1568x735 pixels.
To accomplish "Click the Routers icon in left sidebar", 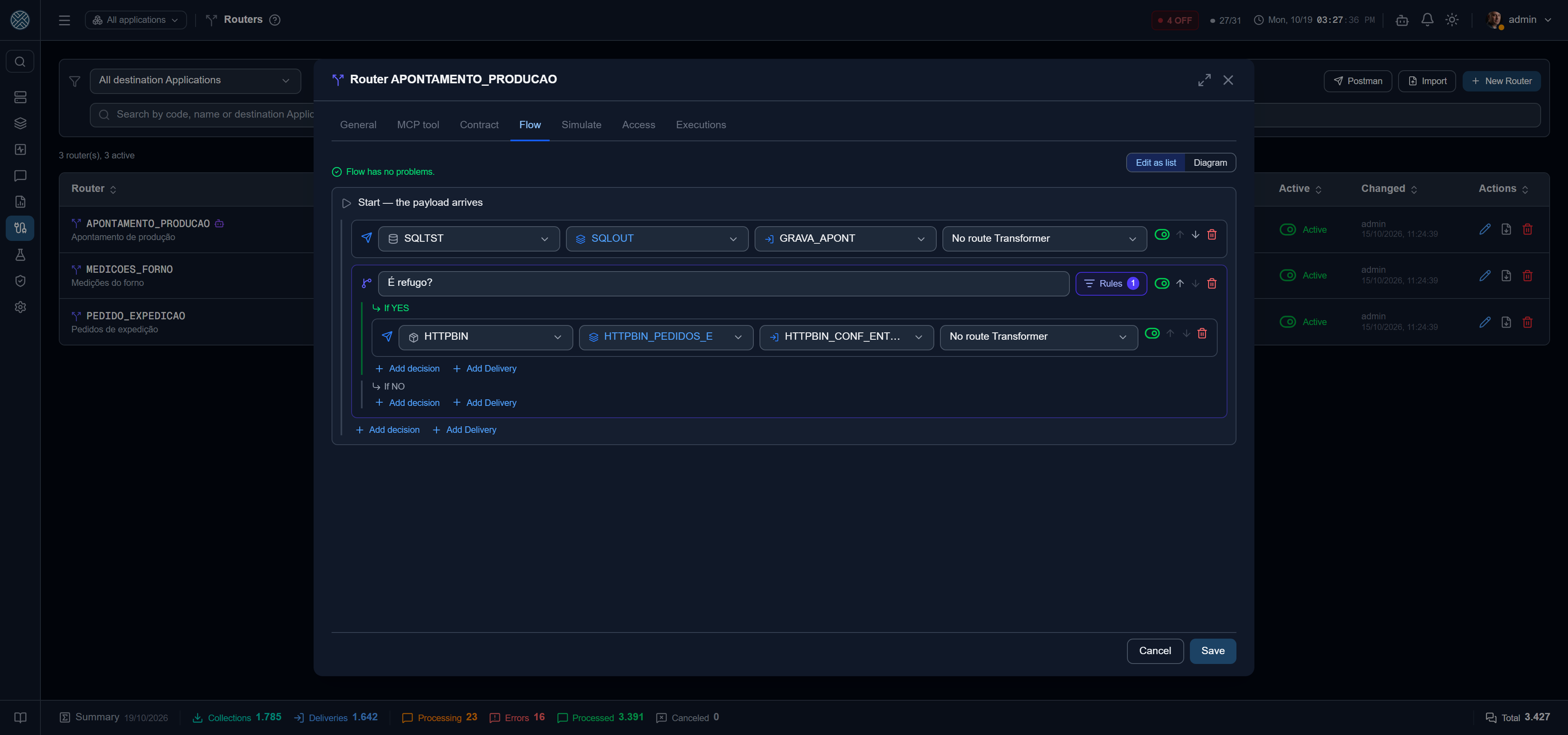I will point(20,228).
